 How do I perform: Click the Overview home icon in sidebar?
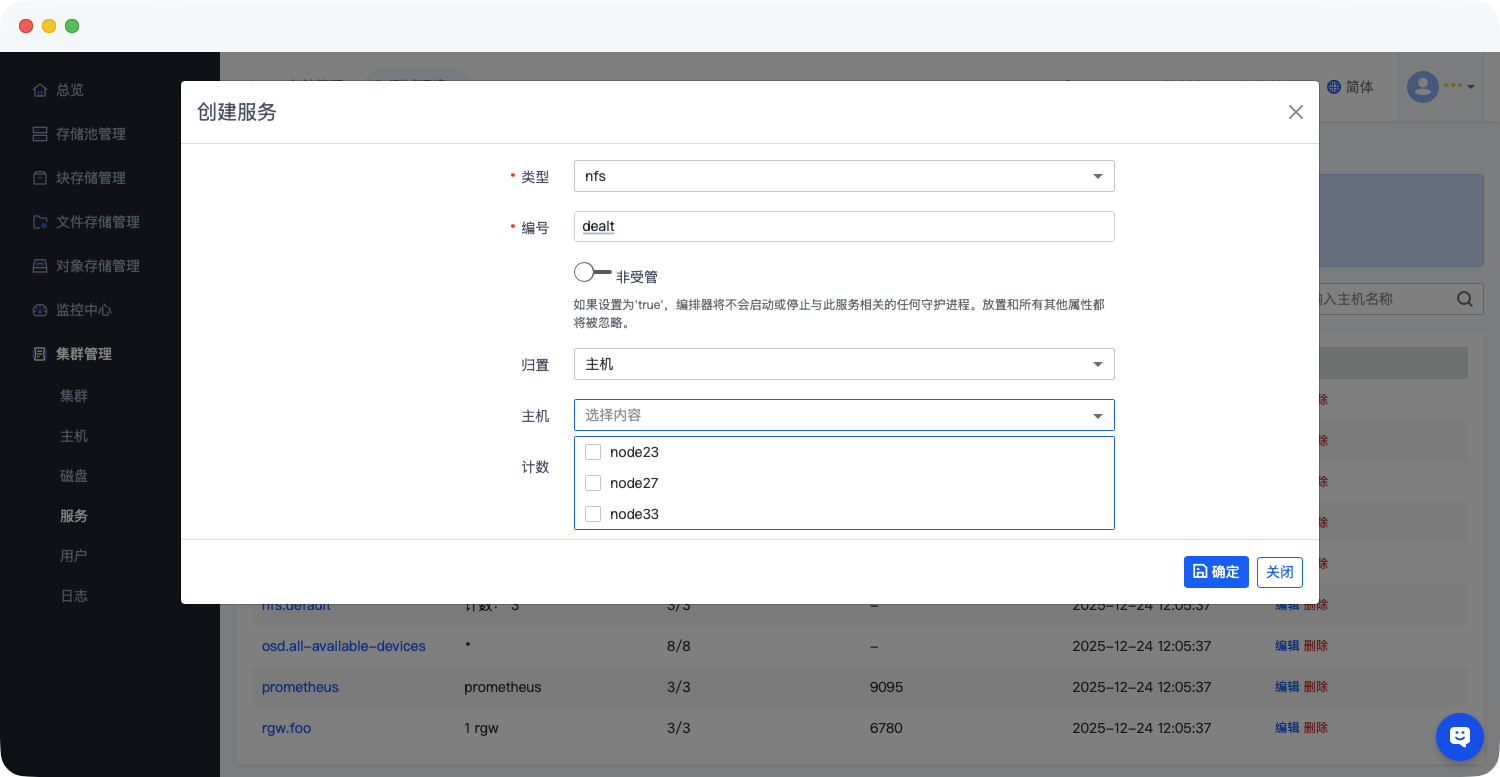tap(40, 90)
